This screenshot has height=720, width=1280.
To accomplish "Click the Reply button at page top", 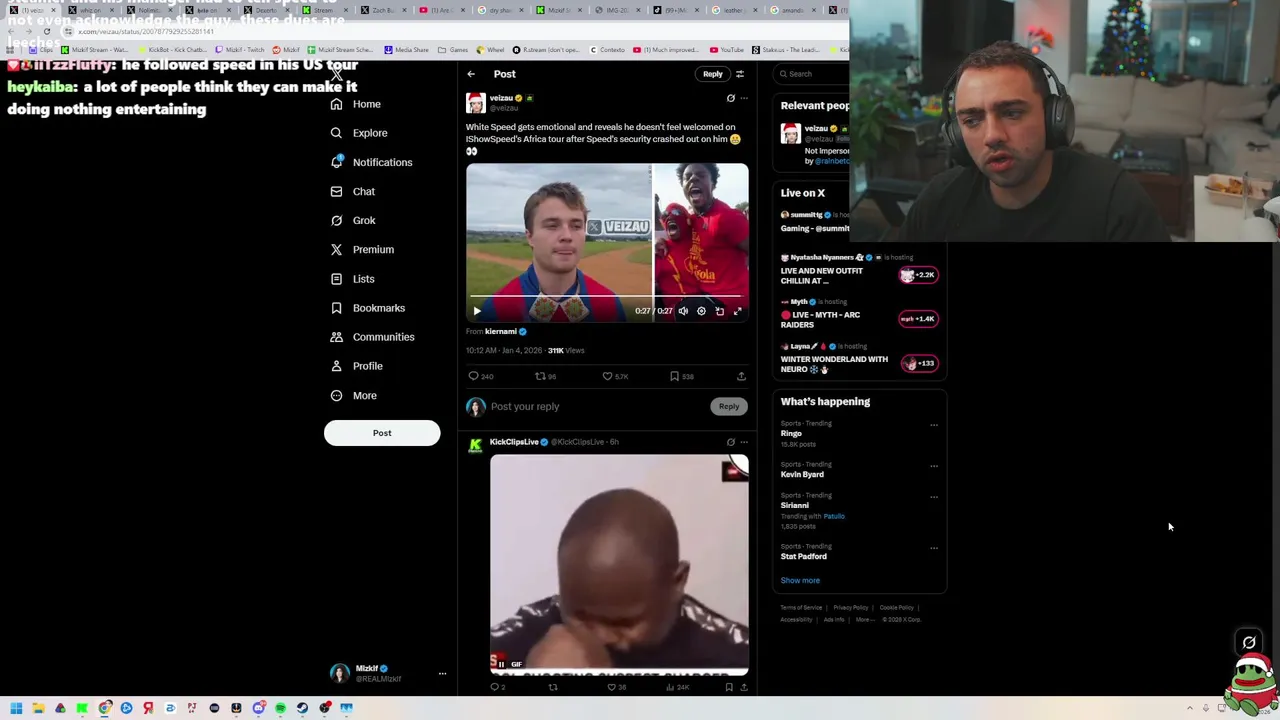I will (712, 74).
